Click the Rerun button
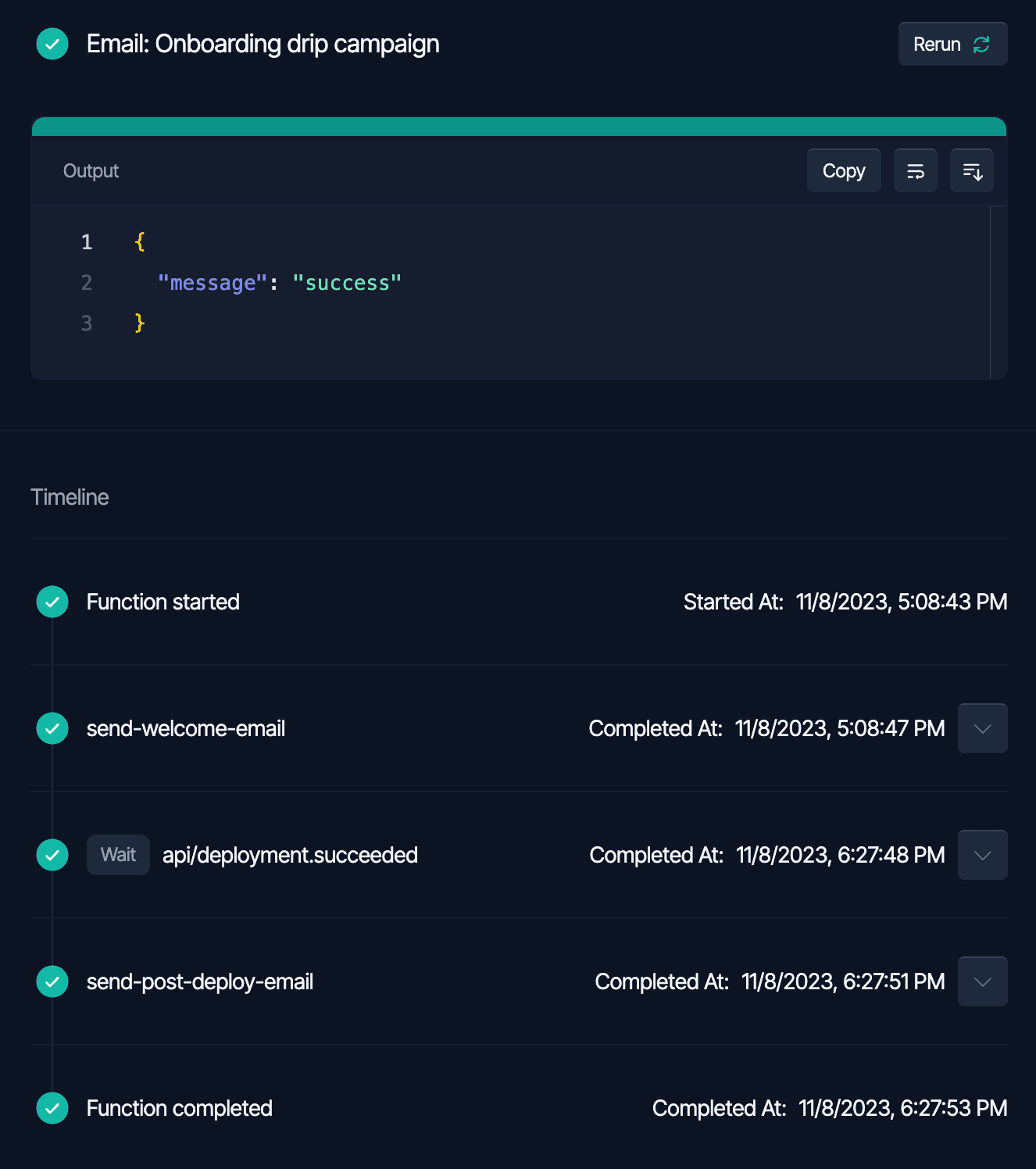 coord(952,45)
